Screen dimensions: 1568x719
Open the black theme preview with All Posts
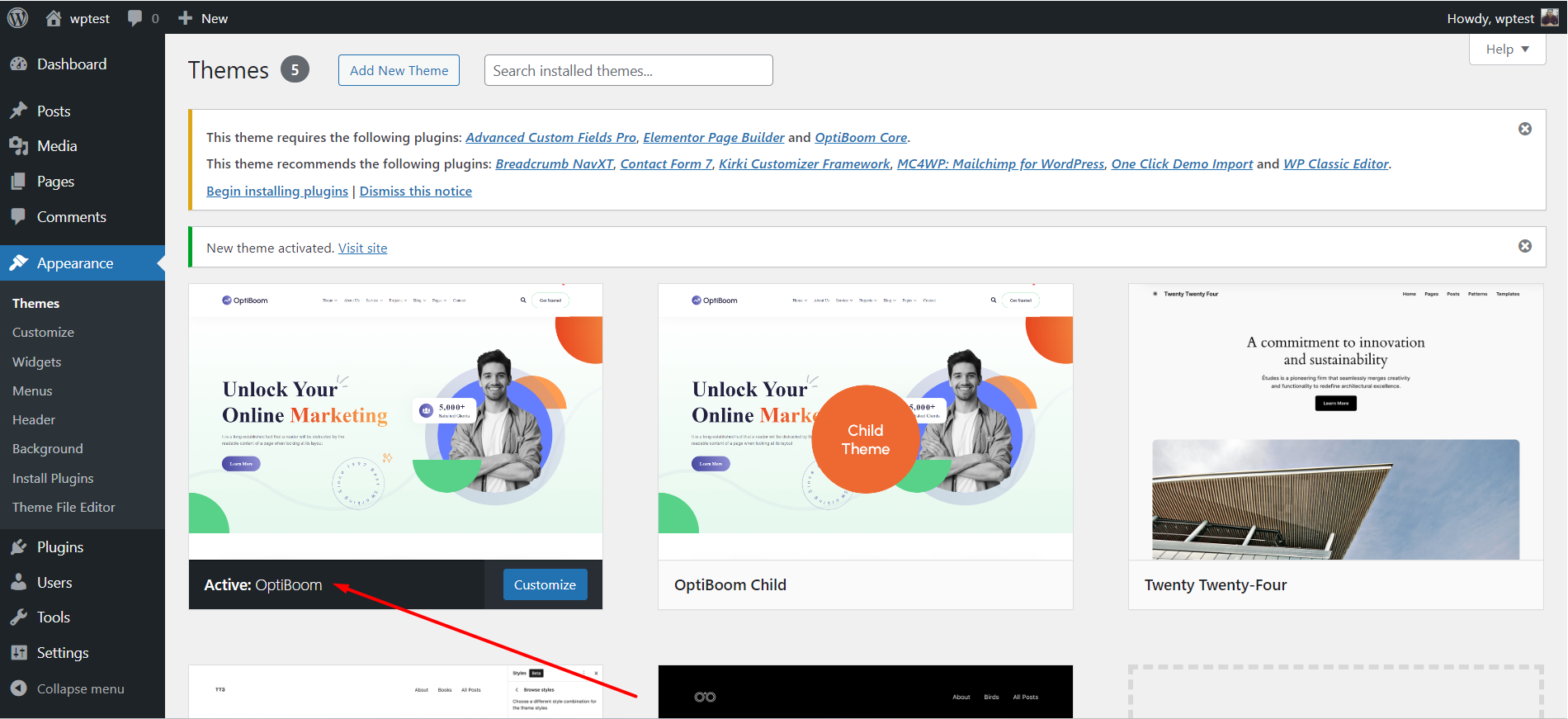coord(866,692)
